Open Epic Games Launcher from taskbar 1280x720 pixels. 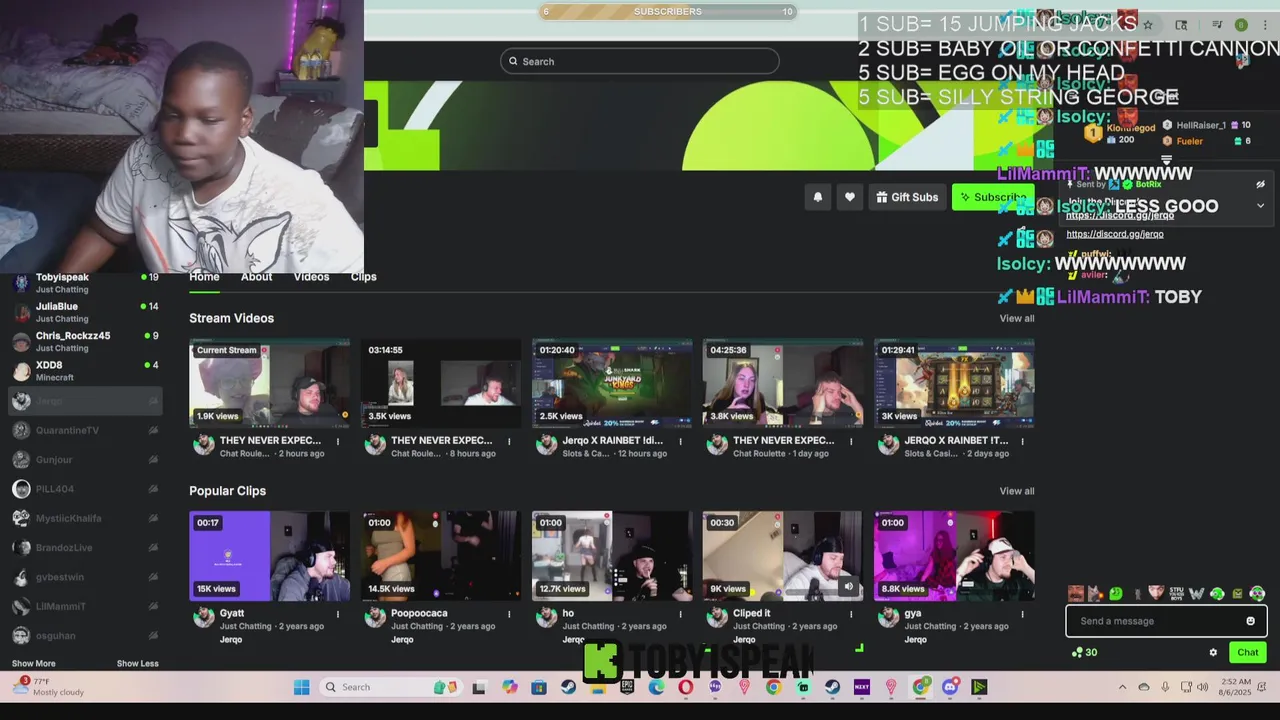pos(627,687)
